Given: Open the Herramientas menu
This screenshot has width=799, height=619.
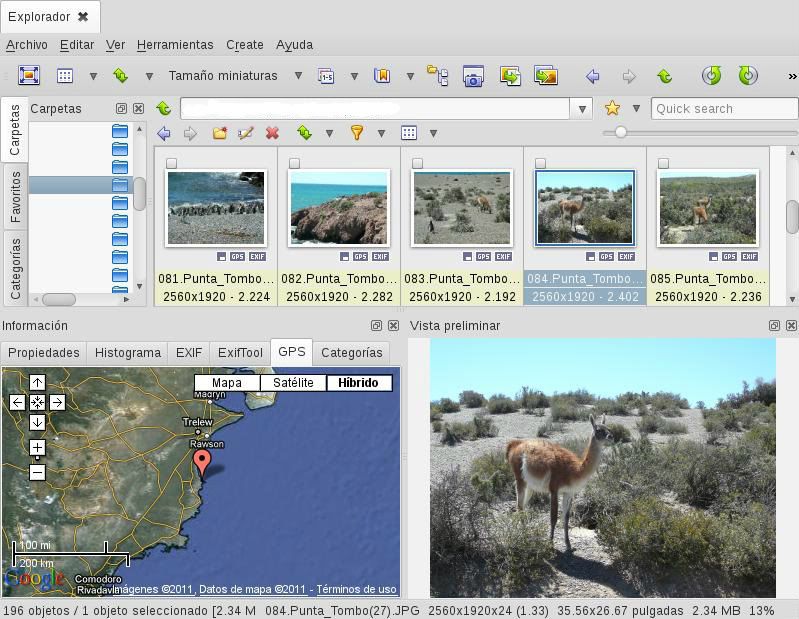Looking at the screenshot, I should tap(175, 45).
